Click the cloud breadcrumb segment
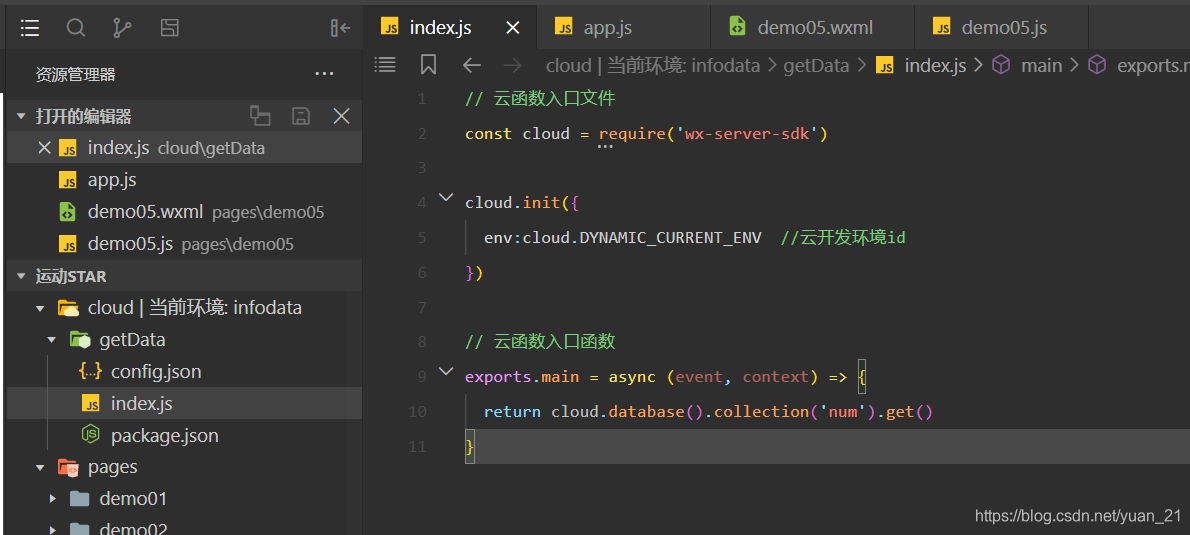 (653, 66)
